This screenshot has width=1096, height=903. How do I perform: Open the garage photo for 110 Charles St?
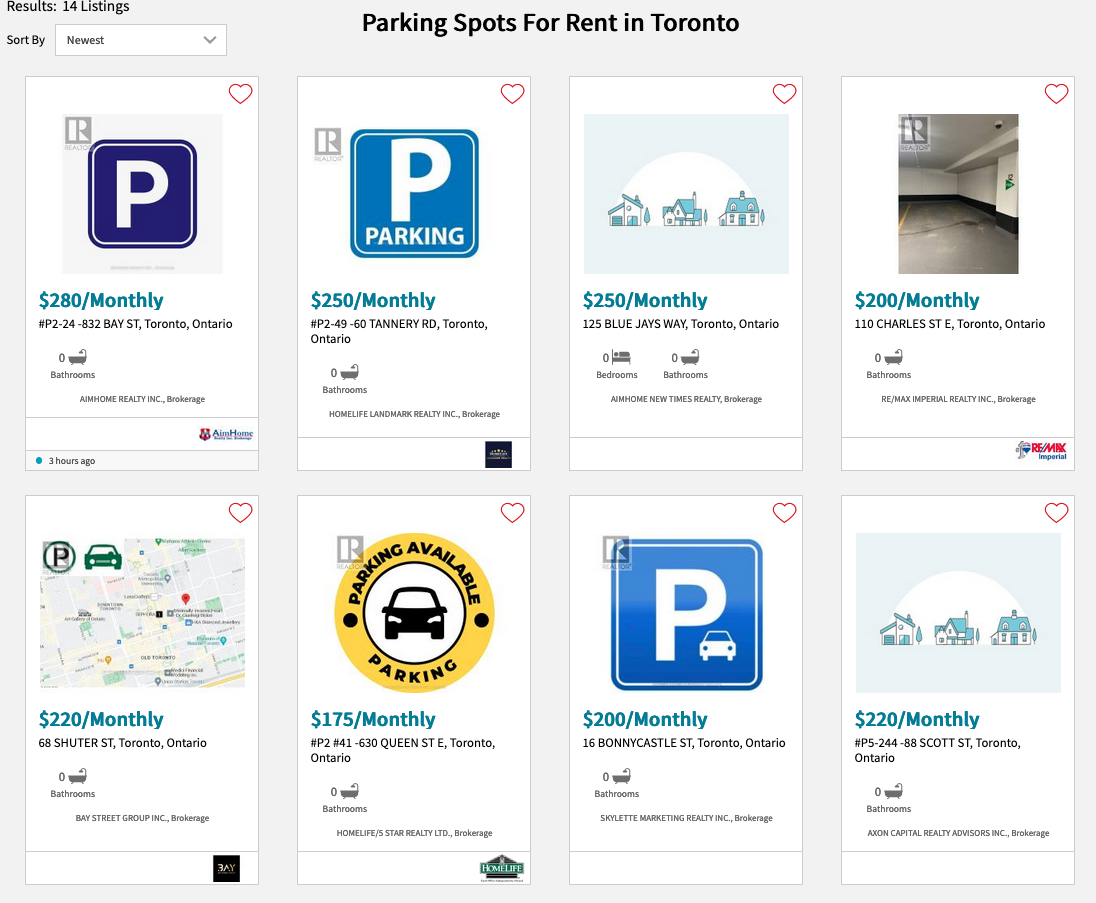(x=958, y=194)
